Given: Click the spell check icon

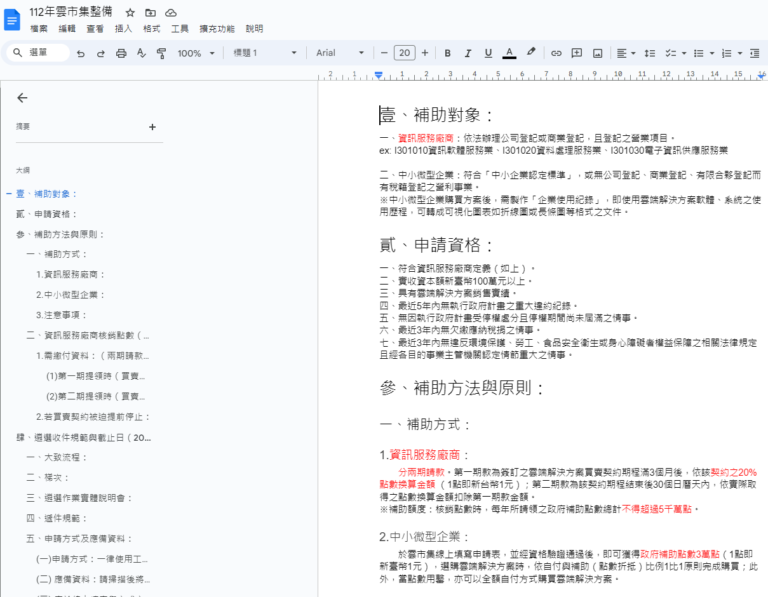Looking at the screenshot, I should (141, 53).
